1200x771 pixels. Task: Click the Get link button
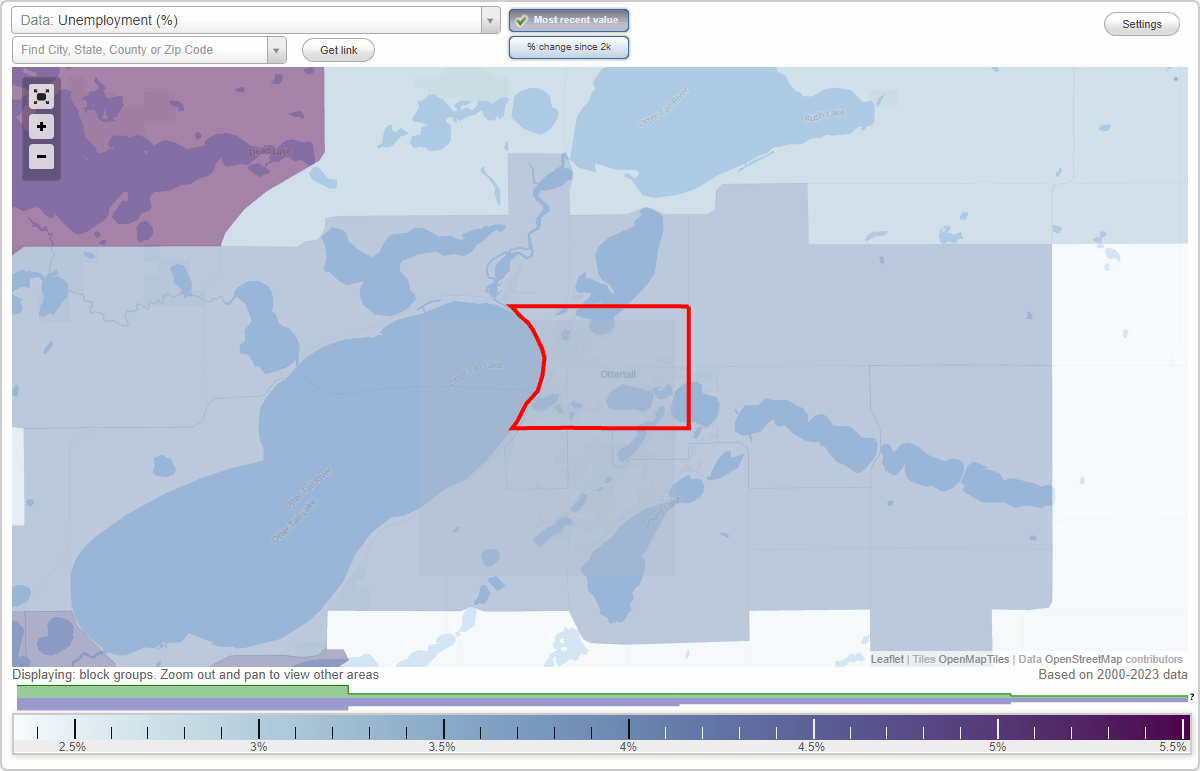[x=338, y=50]
